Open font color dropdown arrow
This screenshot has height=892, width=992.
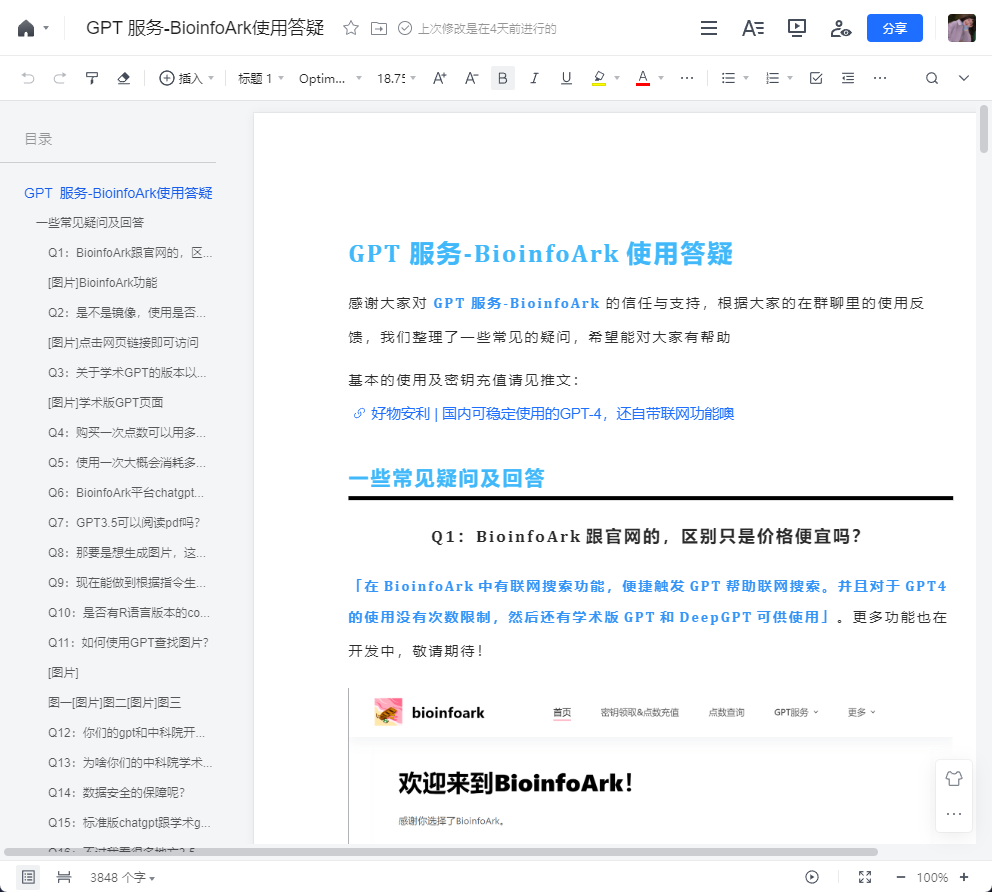661,78
